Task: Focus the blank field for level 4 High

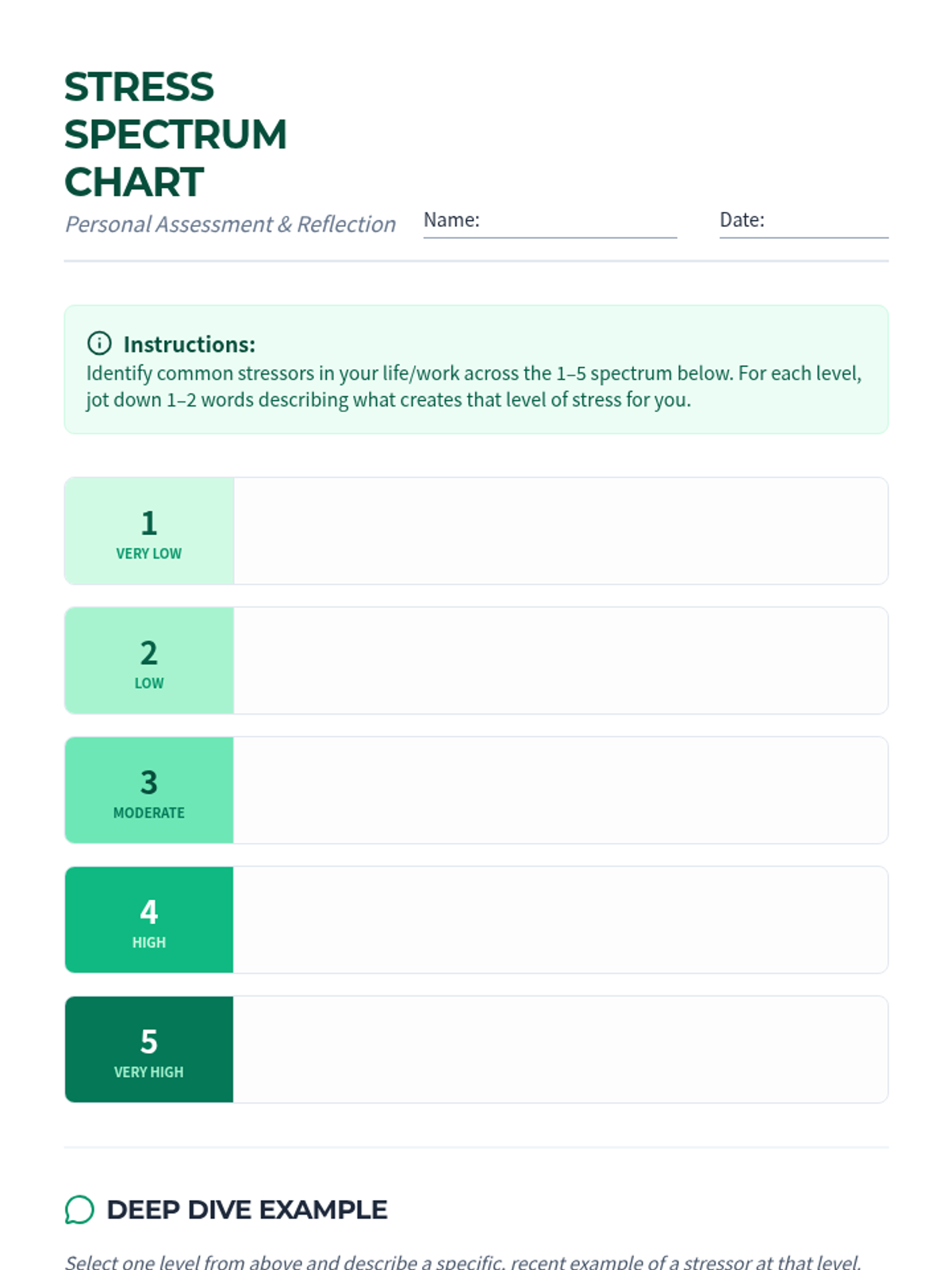Action: 560,919
